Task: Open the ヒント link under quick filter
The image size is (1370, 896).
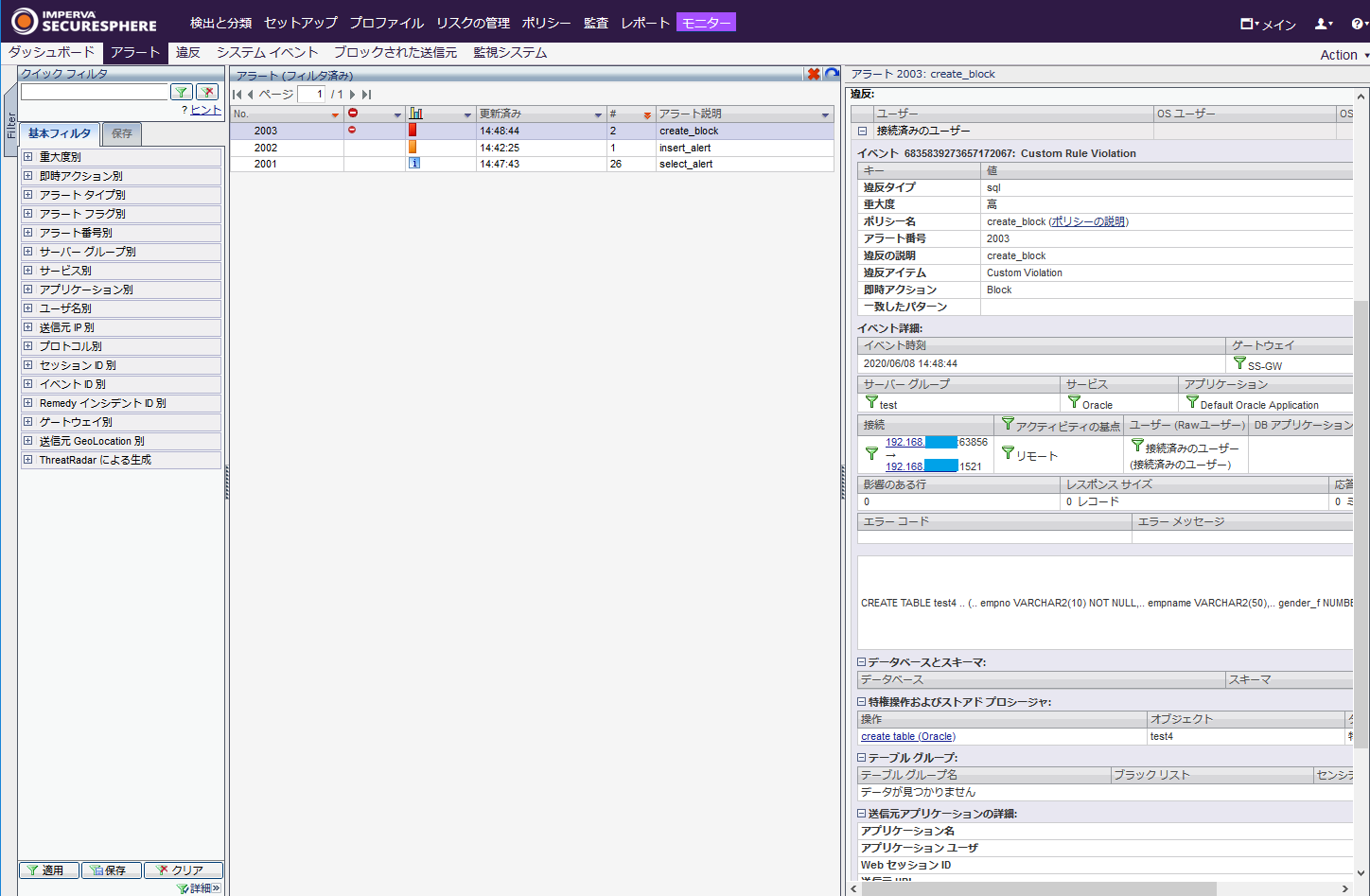Action: pyautogui.click(x=205, y=110)
